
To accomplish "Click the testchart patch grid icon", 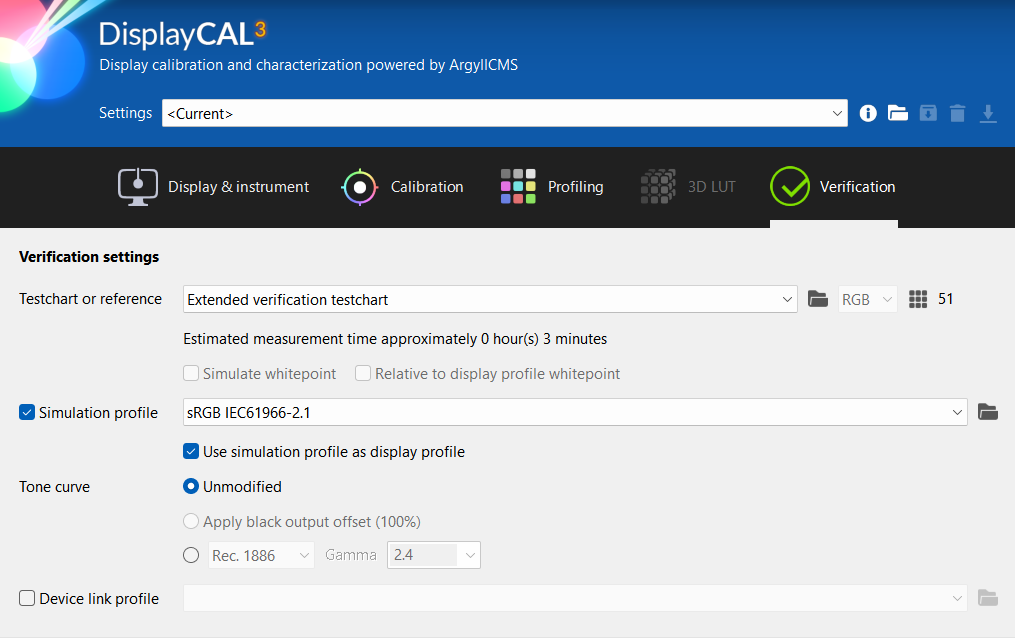I will click(918, 299).
